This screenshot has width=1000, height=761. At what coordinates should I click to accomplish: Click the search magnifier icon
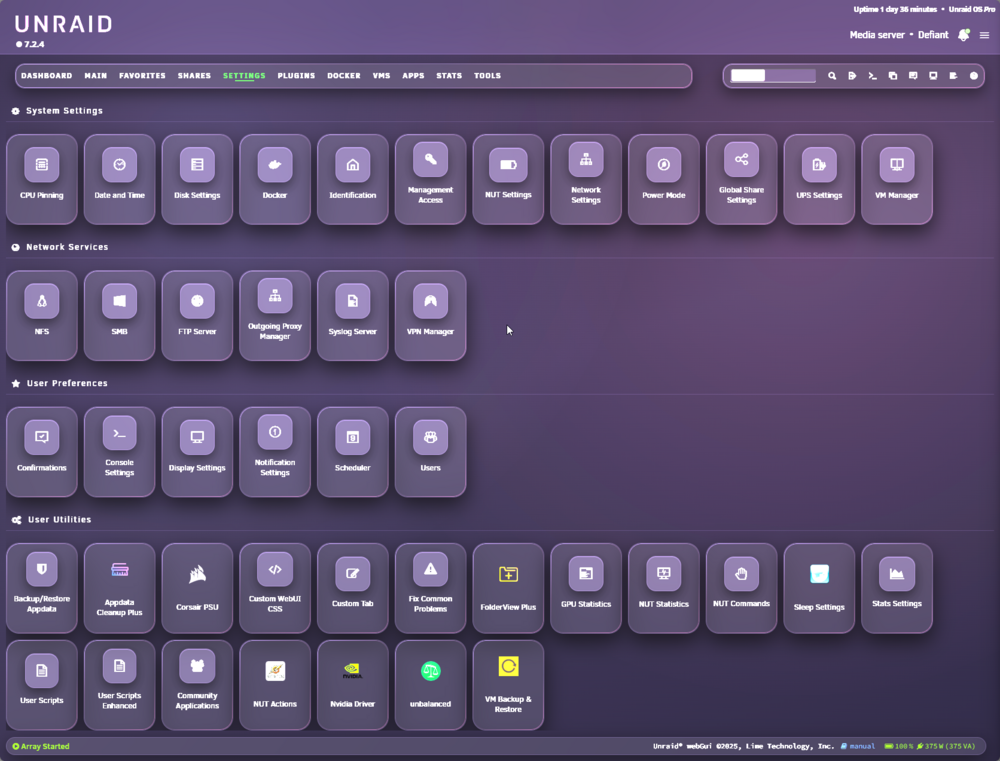[x=832, y=76]
